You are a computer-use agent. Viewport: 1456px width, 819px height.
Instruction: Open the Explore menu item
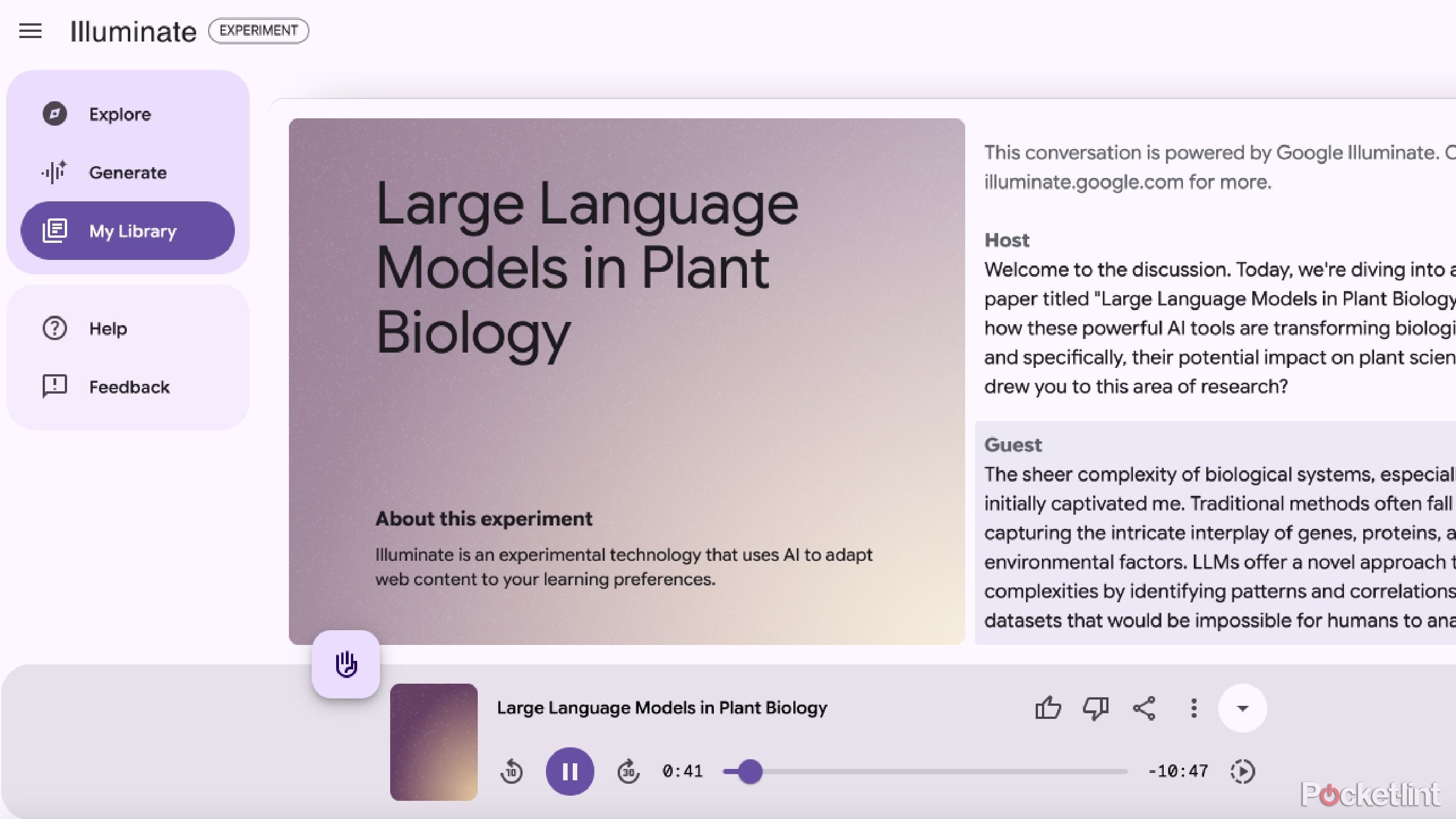[x=128, y=114]
